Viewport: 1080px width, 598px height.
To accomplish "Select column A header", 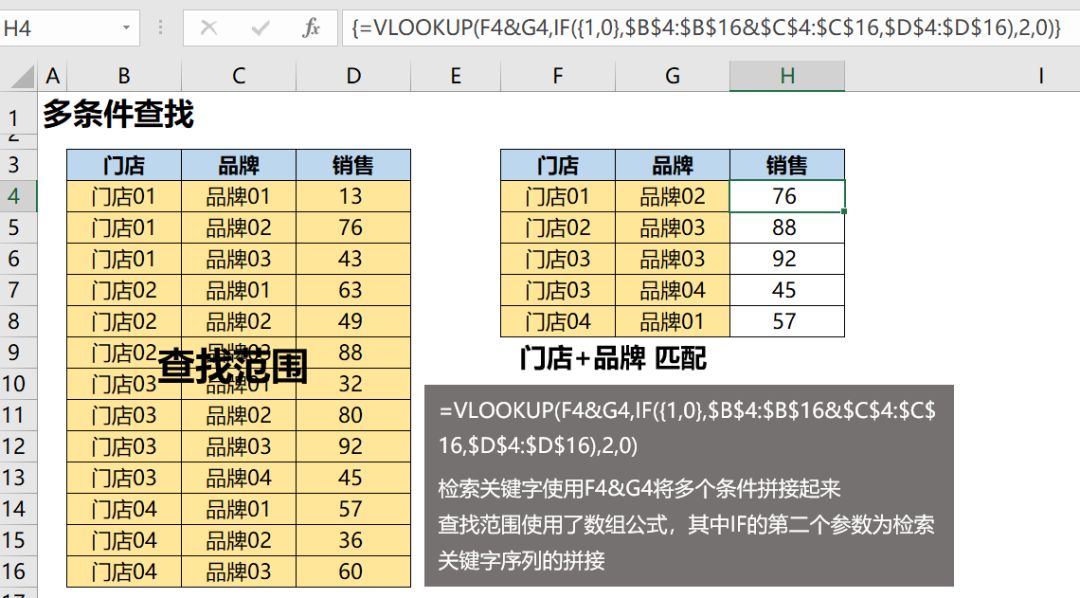I will tap(52, 76).
